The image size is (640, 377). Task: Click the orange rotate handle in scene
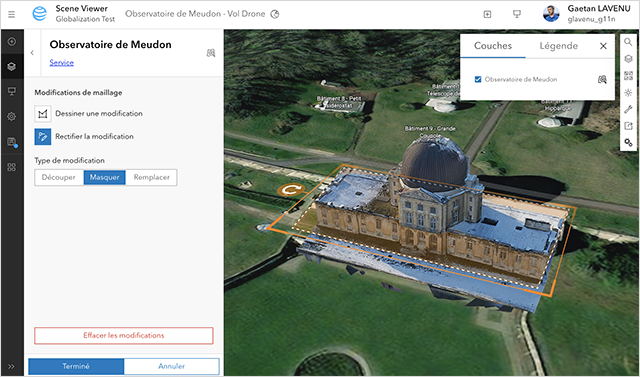point(291,190)
